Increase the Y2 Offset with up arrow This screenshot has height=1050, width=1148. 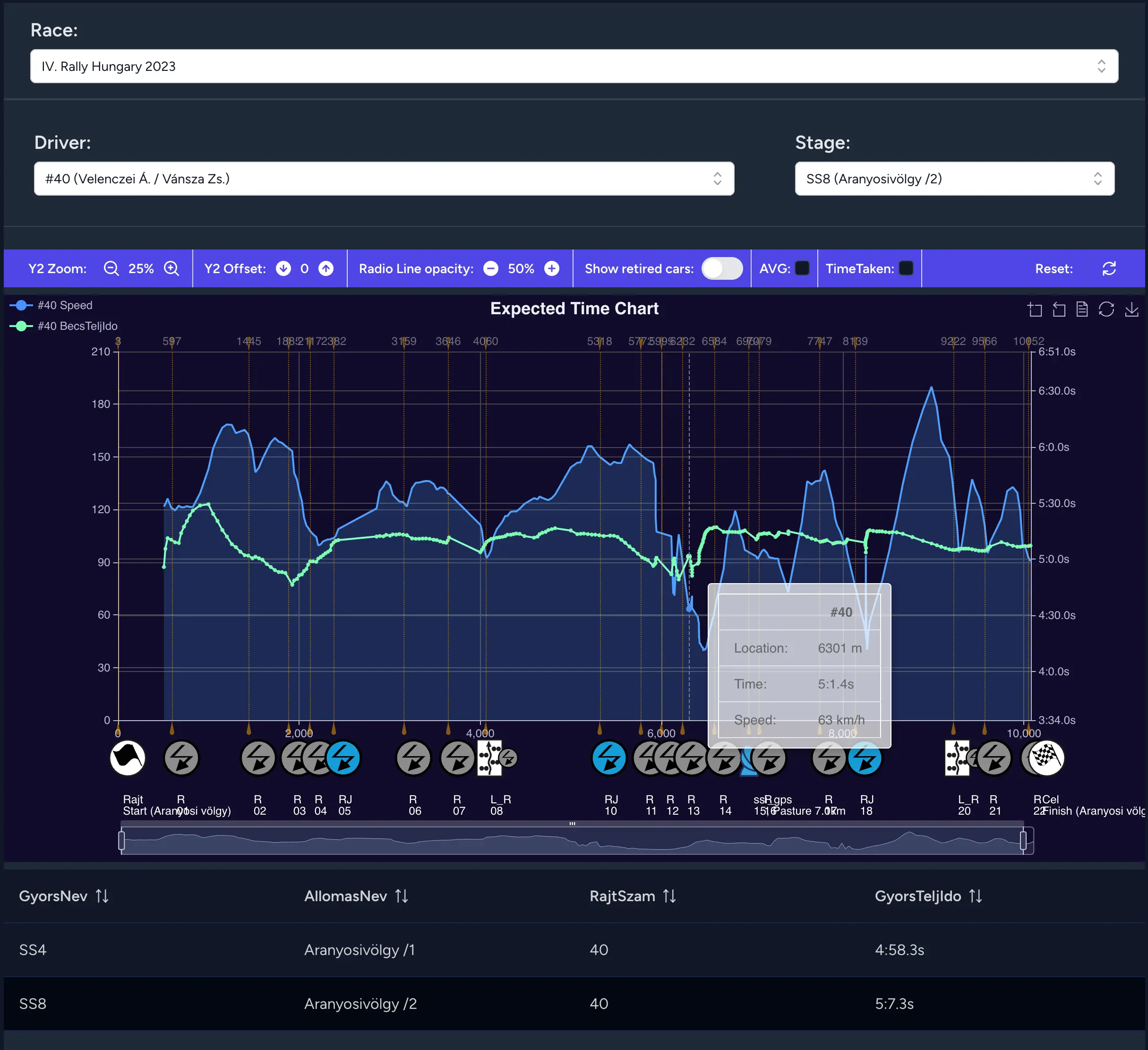(x=326, y=268)
